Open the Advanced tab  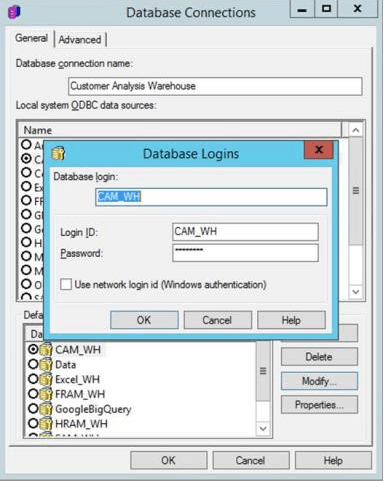point(80,39)
